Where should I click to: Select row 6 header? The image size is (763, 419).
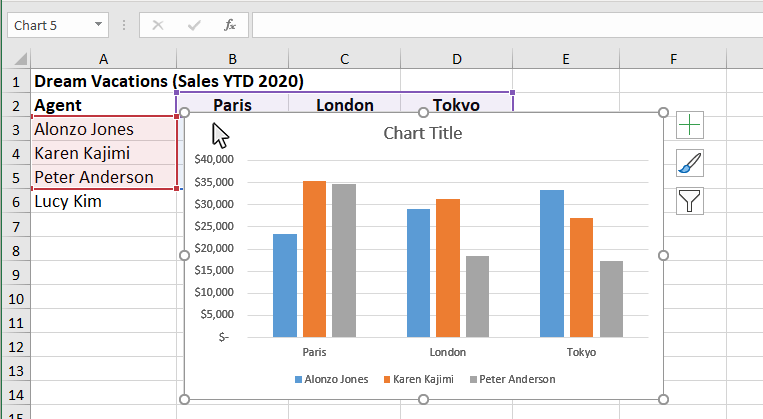[x=16, y=201]
